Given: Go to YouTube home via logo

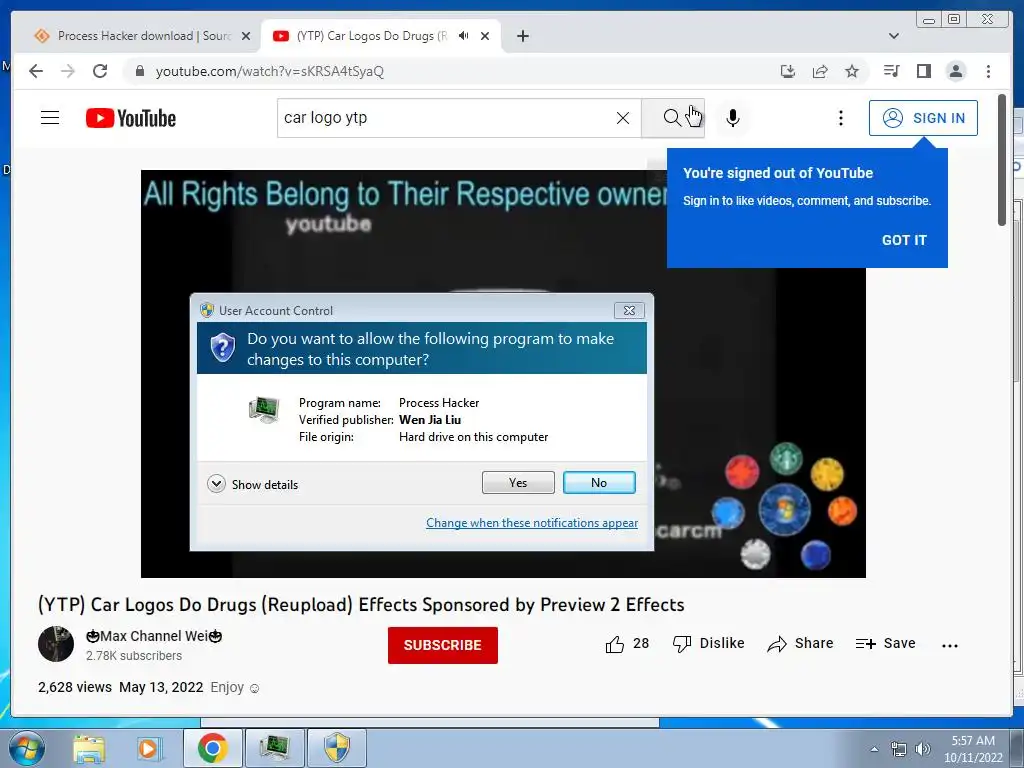Looking at the screenshot, I should coord(131,118).
